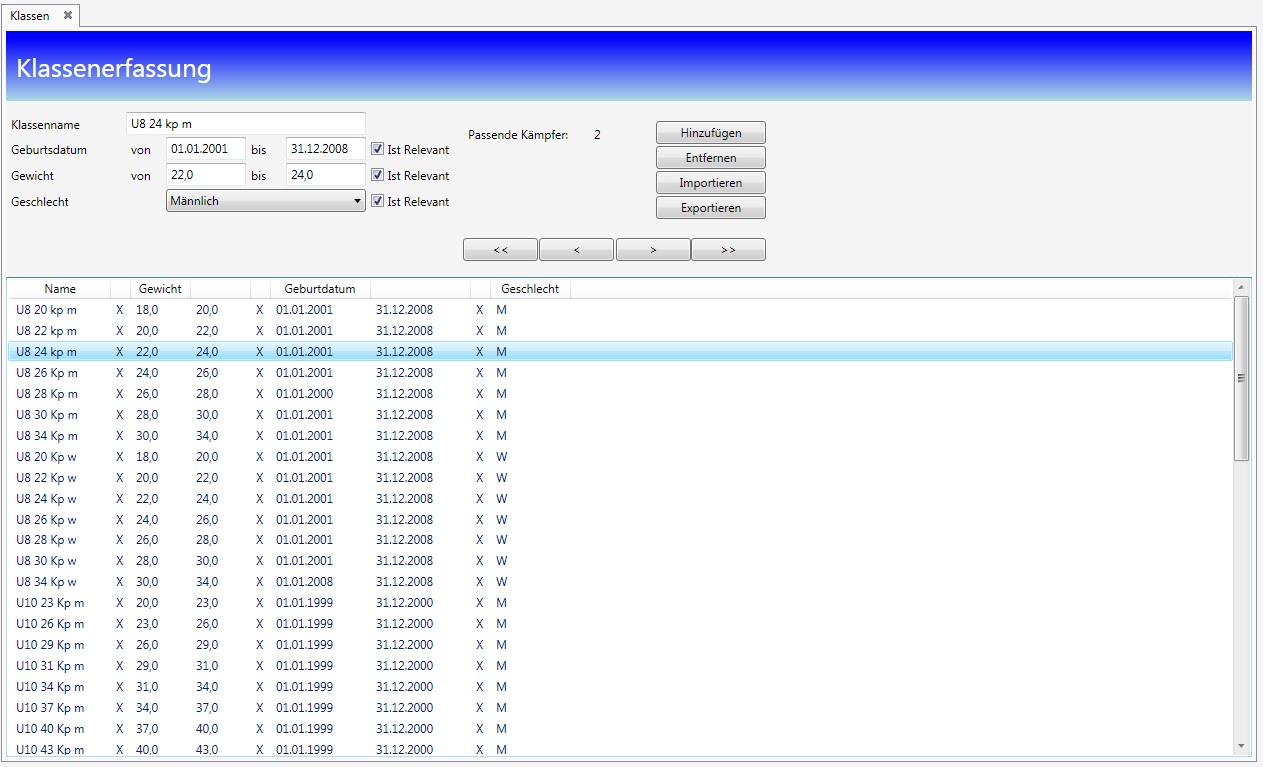
Task: Toggle Gewicht Ist Relevant checkbox
Action: click(378, 175)
